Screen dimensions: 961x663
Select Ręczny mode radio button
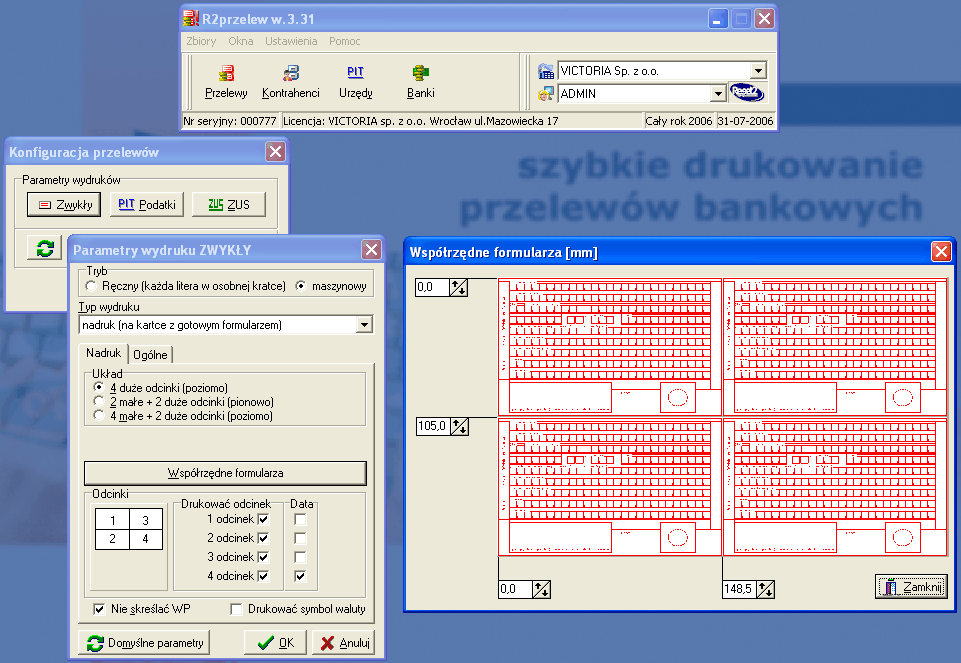pyautogui.click(x=91, y=286)
